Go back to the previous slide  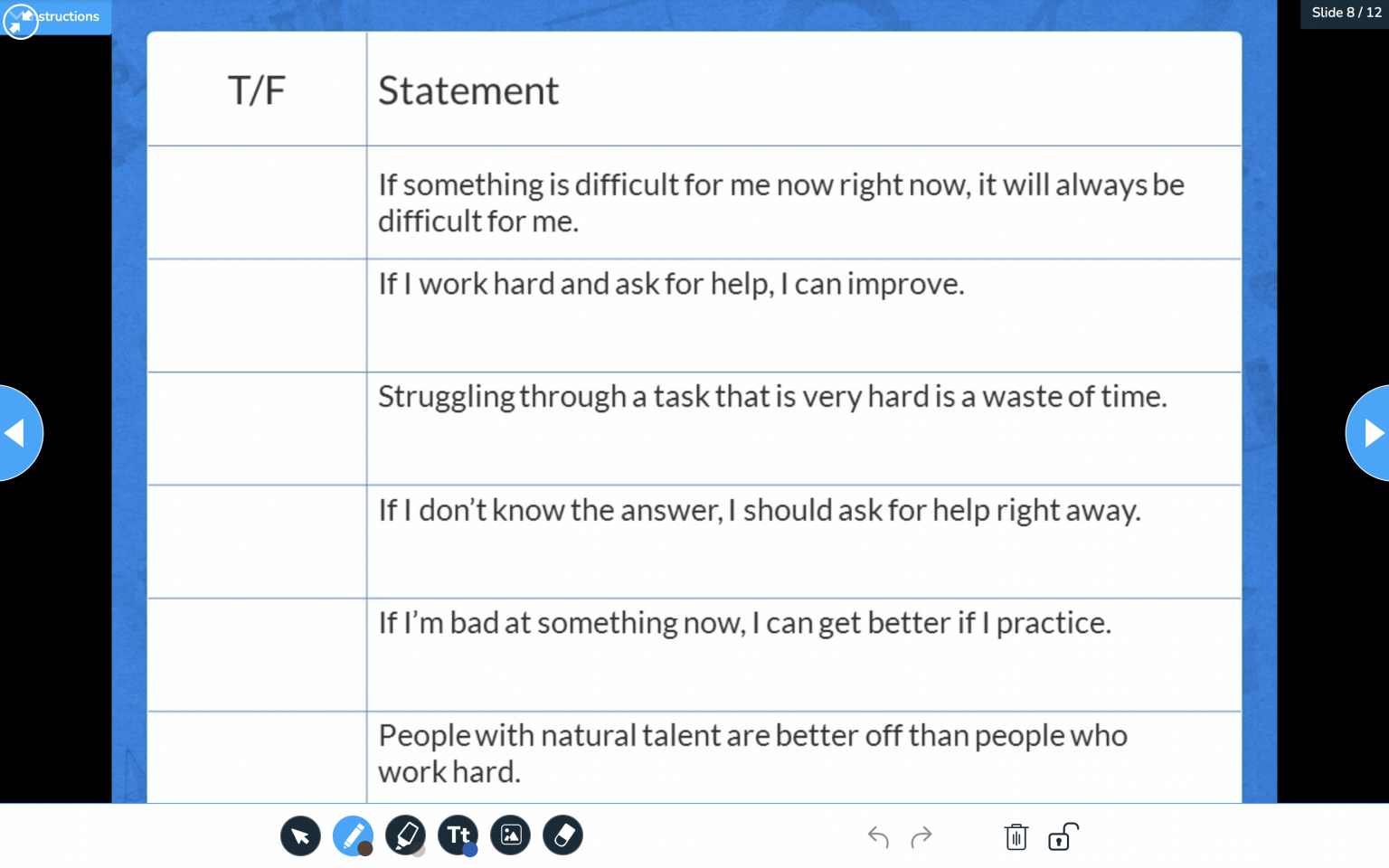[18, 433]
